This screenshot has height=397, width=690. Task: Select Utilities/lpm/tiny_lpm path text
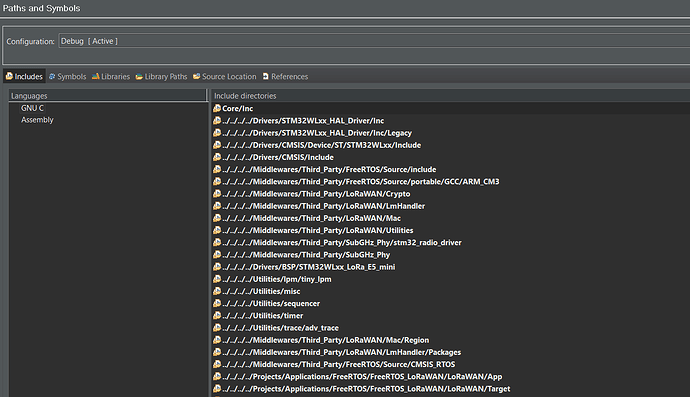[x=277, y=279]
